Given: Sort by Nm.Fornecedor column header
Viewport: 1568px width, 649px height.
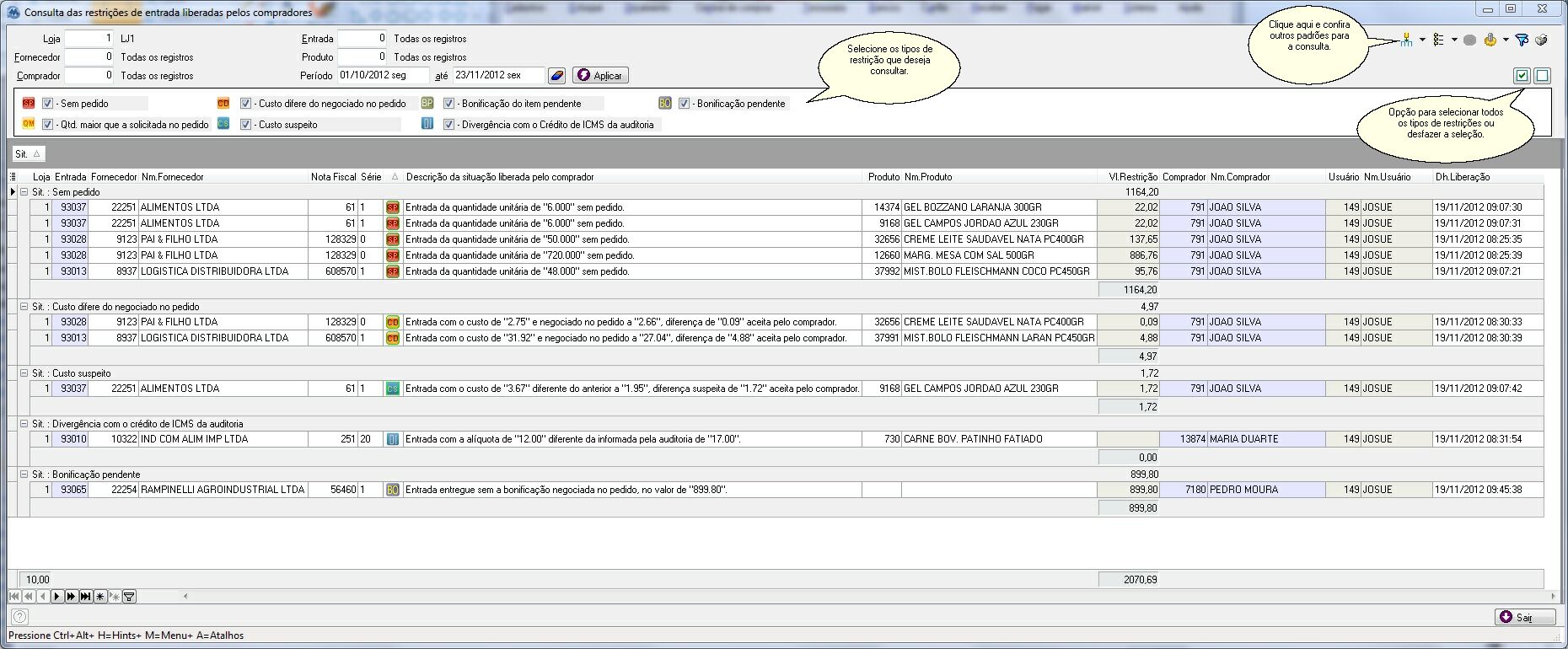Looking at the screenshot, I should click(x=223, y=177).
